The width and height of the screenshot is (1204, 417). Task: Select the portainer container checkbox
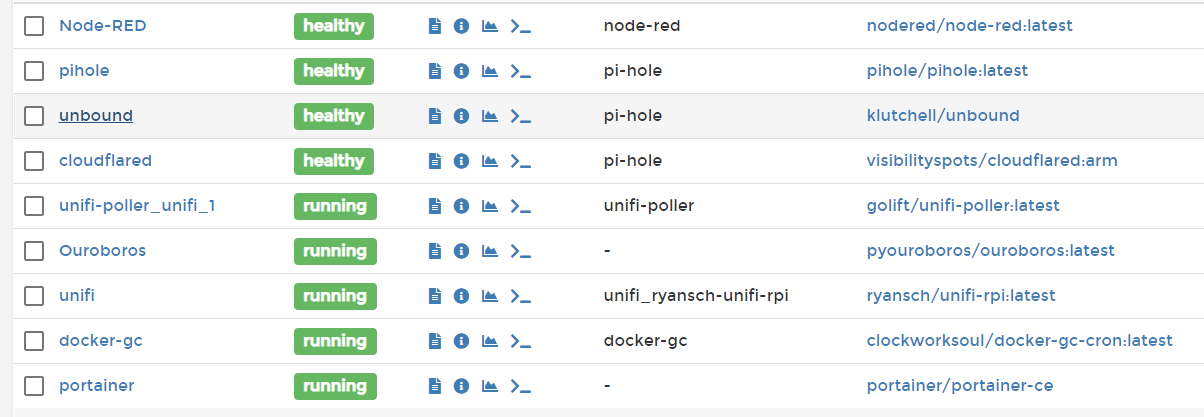click(34, 386)
